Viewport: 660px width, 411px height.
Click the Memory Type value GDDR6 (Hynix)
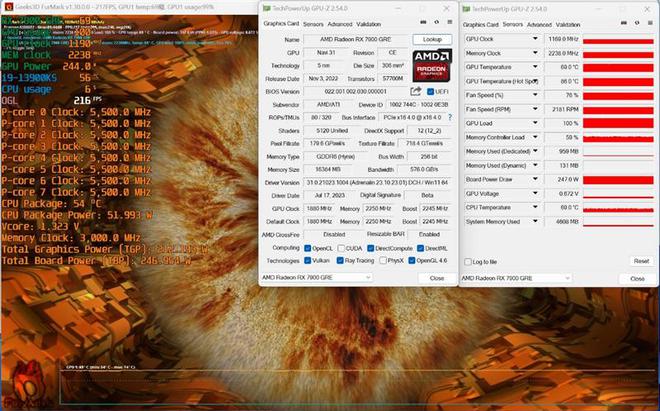[x=335, y=157]
